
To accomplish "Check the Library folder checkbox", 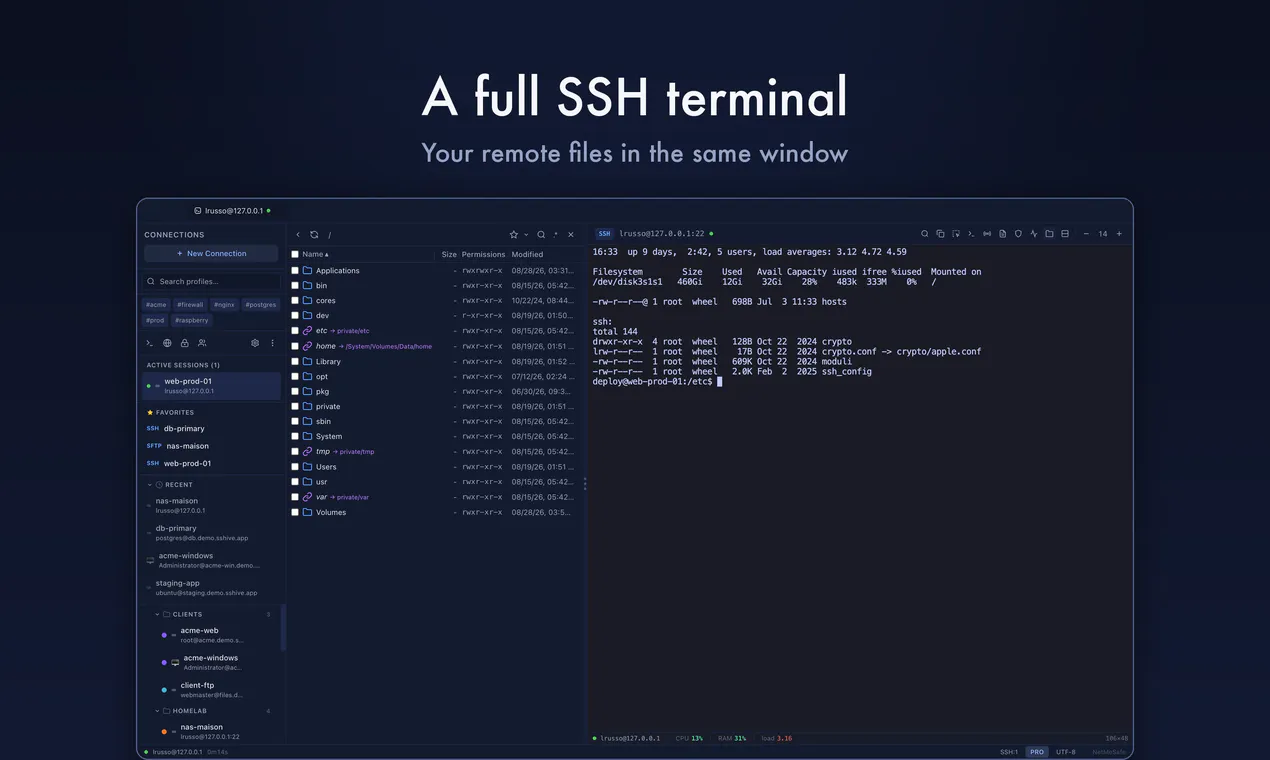I will (x=295, y=361).
